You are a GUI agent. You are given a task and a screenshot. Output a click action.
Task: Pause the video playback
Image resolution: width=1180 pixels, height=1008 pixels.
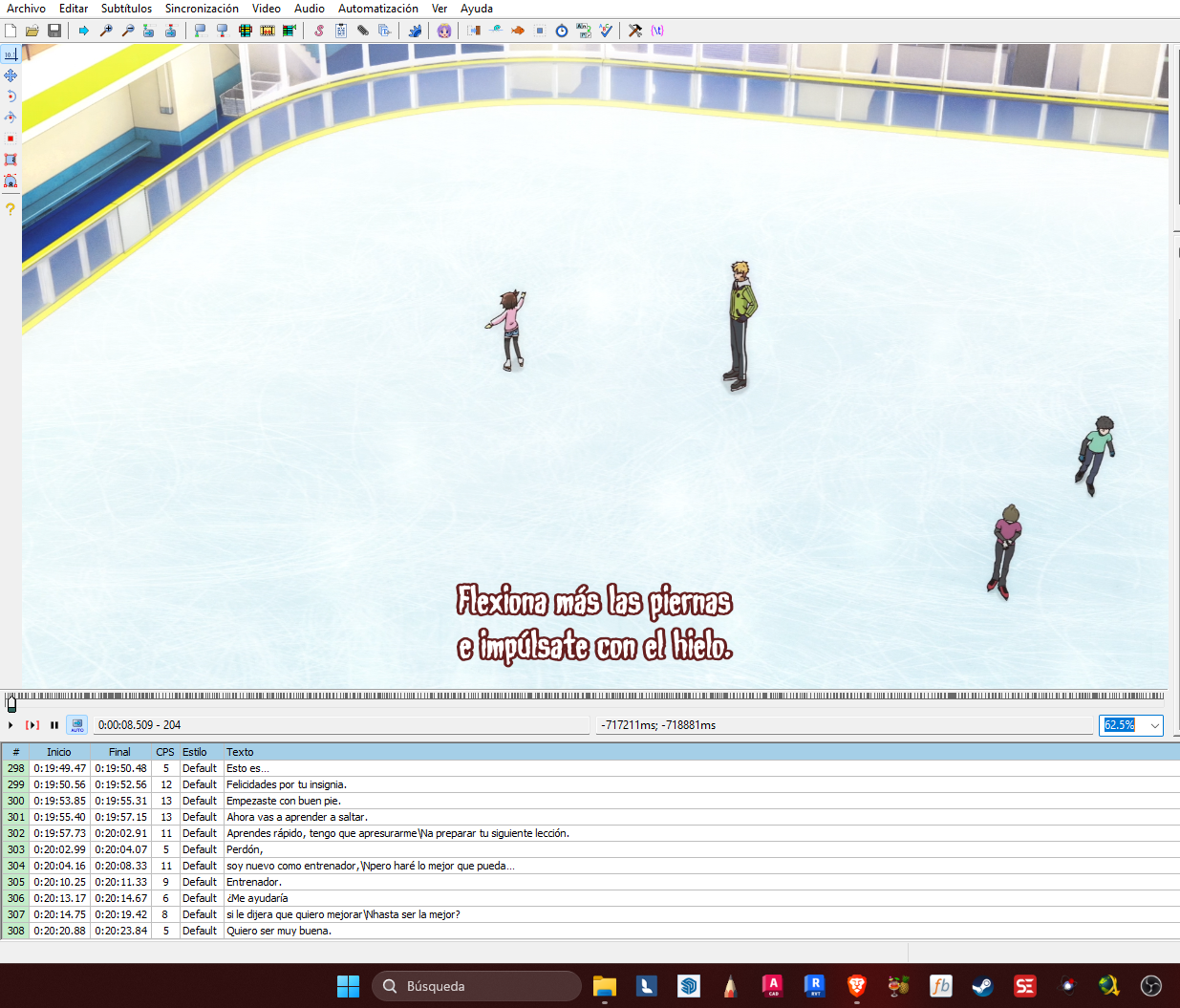(x=54, y=725)
